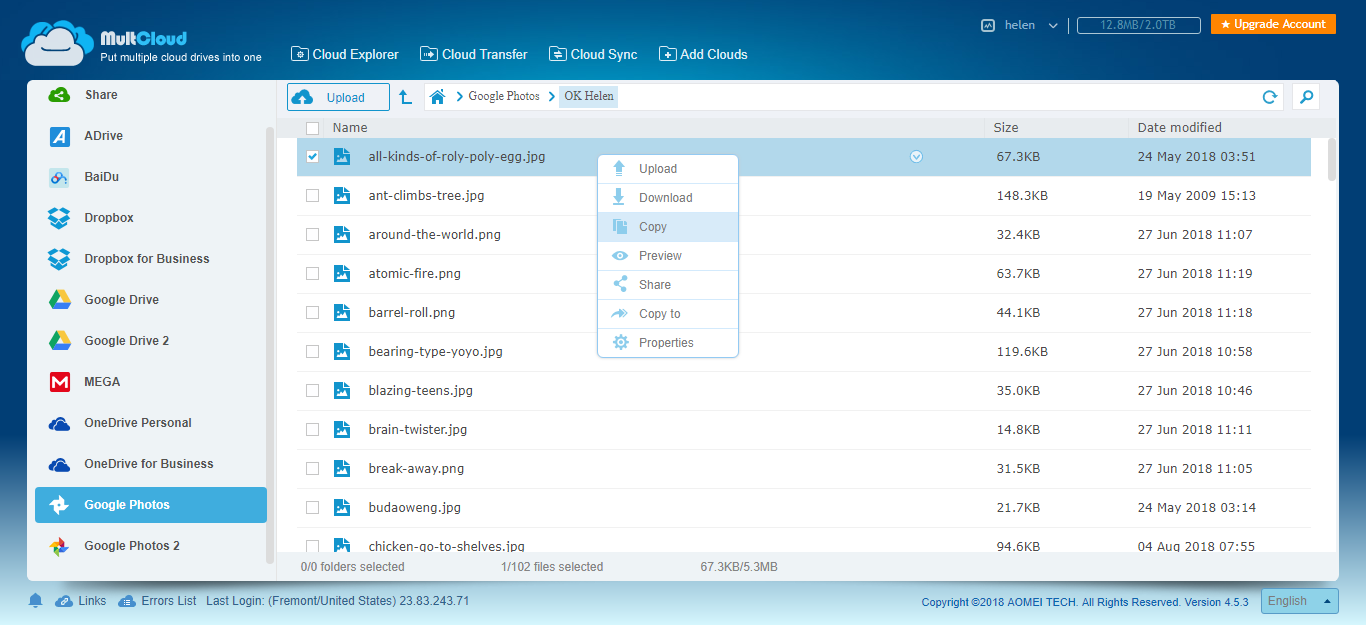This screenshot has width=1366, height=626.
Task: Click the image icon of barrel-roll.png
Action: tap(342, 312)
